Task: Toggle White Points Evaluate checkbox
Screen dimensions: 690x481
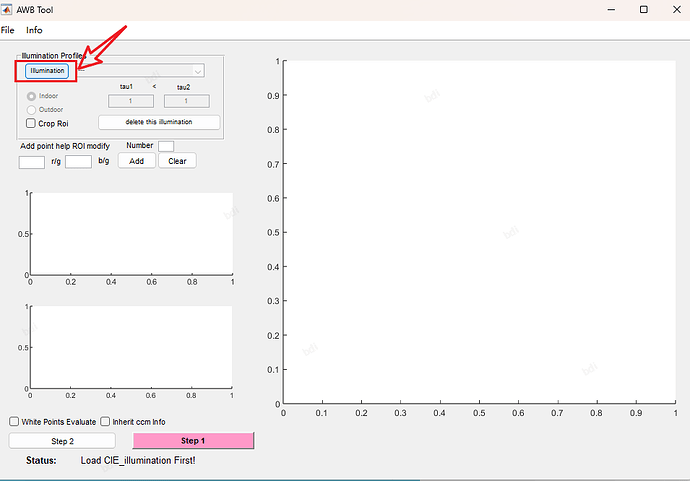Action: [x=14, y=422]
